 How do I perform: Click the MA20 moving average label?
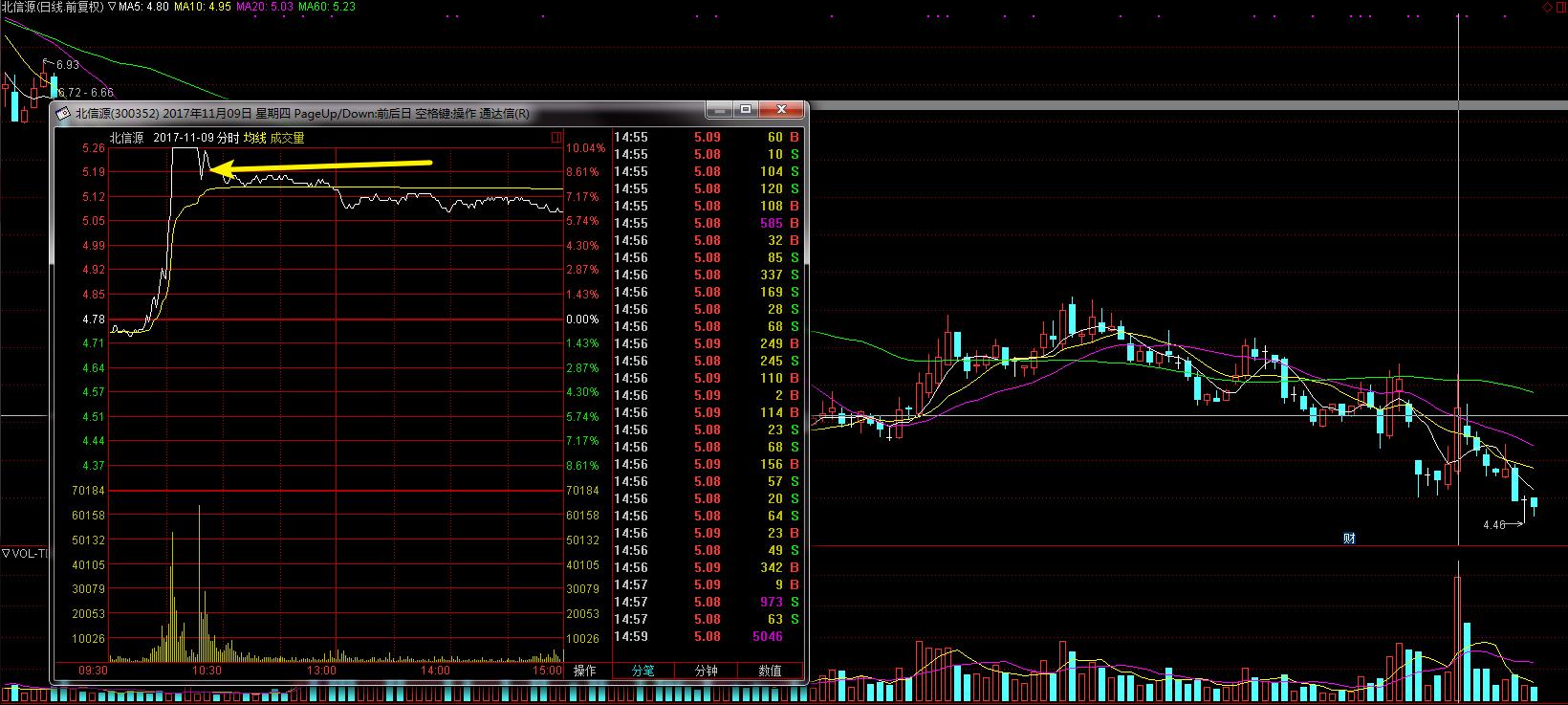pyautogui.click(x=264, y=7)
